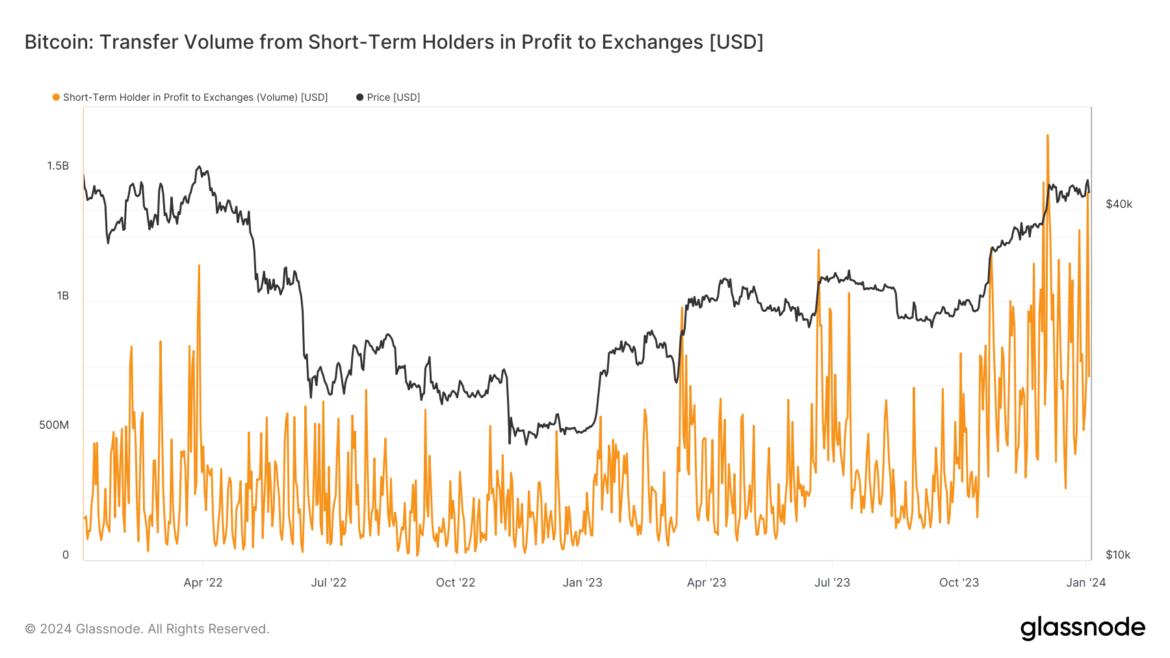Select the Jul '23 date label
This screenshot has height=658, width=1170.
pos(832,580)
